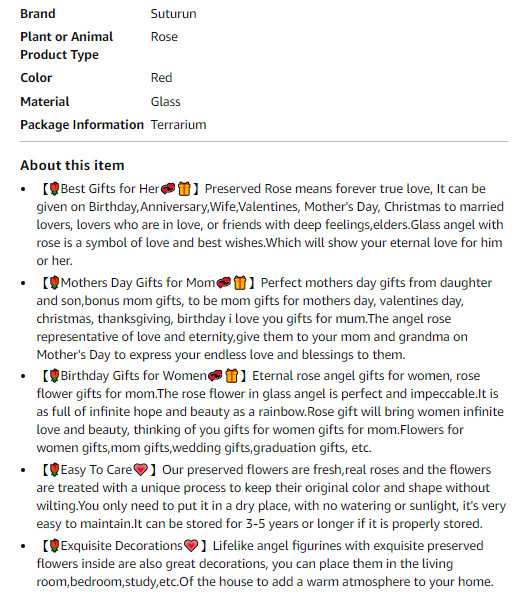This screenshot has height=601, width=518.
Task: Click the rose emoji before Easy To Care
Action: [54, 470]
